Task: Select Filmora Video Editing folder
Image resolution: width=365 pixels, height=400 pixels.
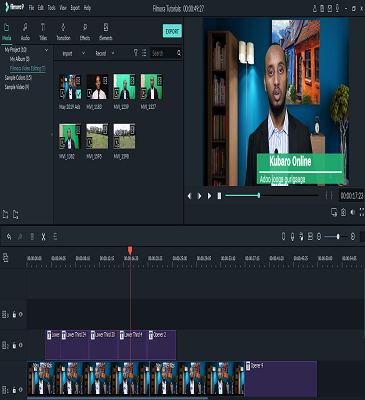Action: point(27,68)
